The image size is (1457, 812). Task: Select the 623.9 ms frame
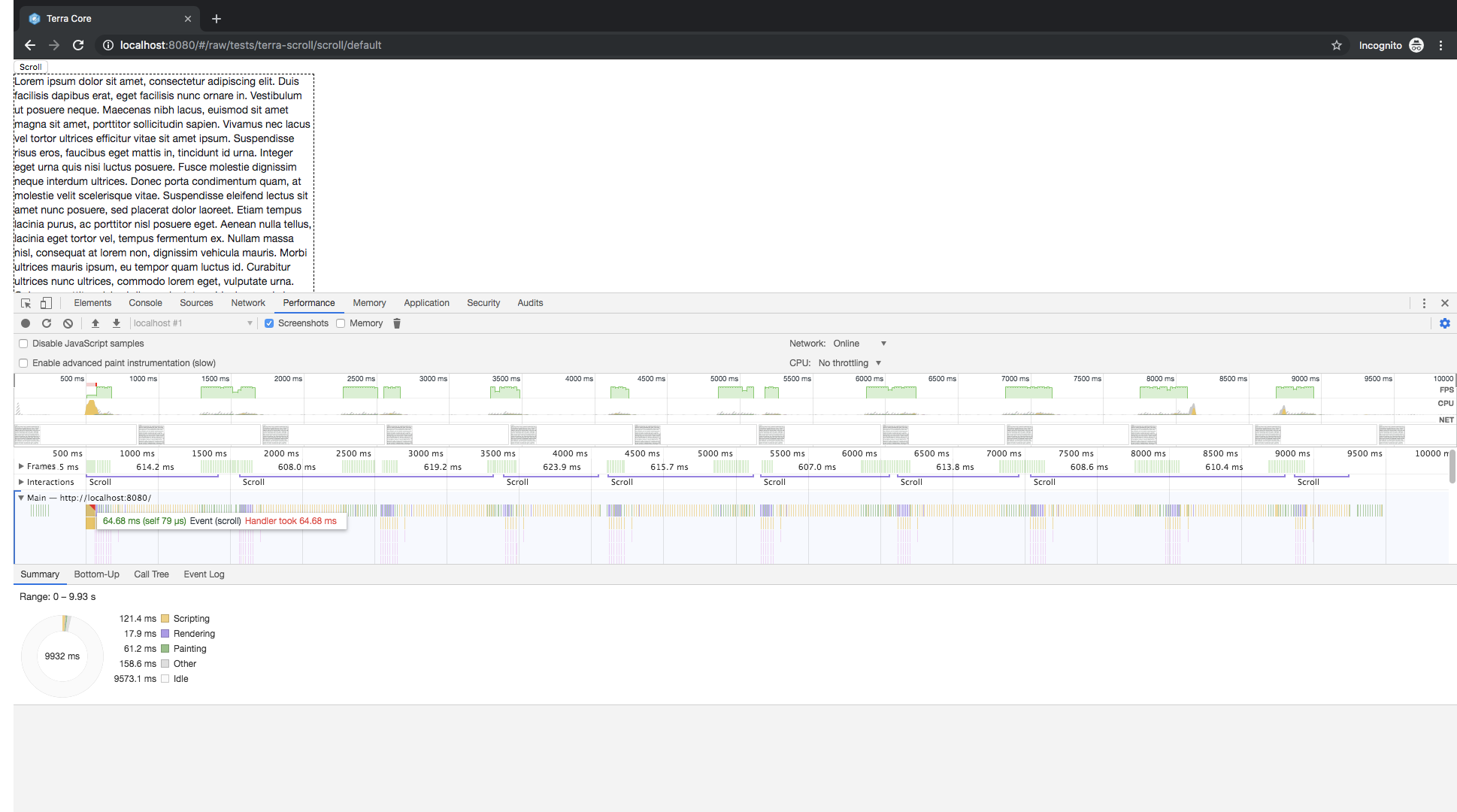(x=562, y=467)
